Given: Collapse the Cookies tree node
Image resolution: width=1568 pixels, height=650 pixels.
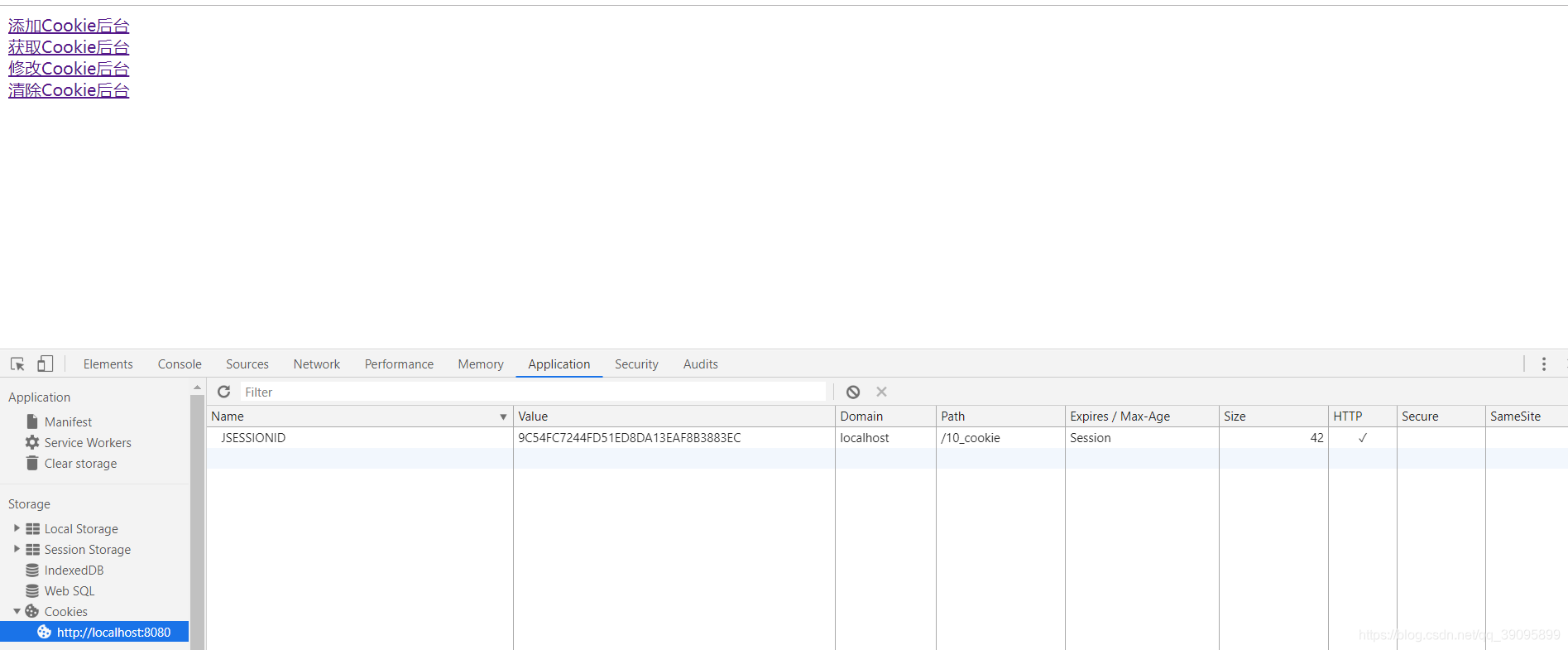Looking at the screenshot, I should (x=17, y=611).
